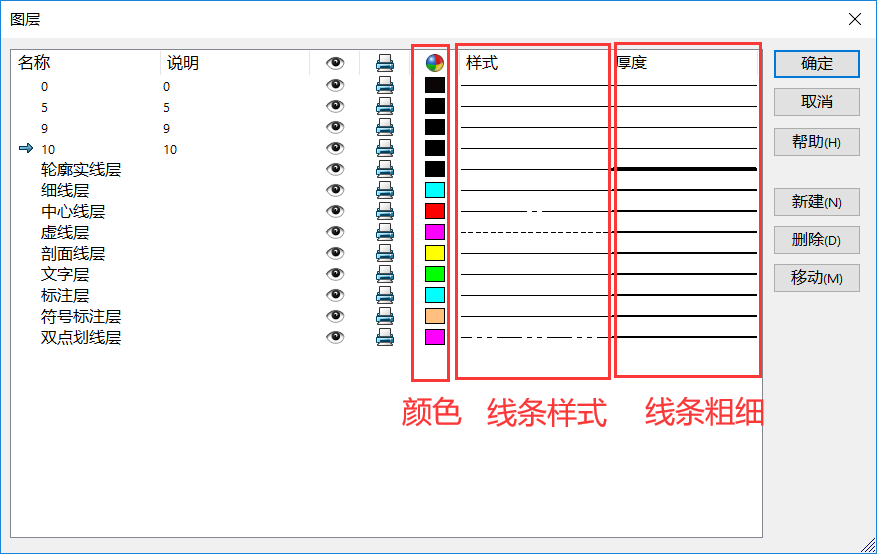Open black color swatch of layer 0
Viewport: 877px width, 554px height.
[435, 85]
